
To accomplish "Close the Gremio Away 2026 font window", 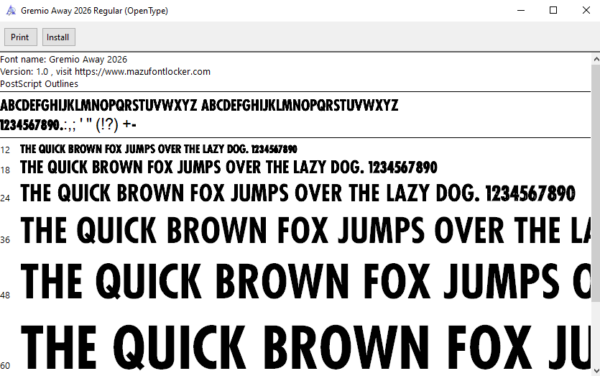I will click(586, 10).
